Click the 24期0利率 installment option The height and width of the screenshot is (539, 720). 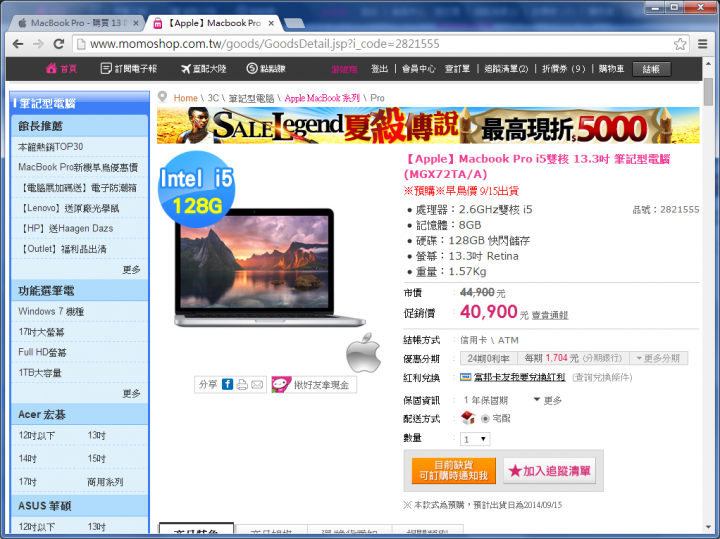click(x=489, y=359)
